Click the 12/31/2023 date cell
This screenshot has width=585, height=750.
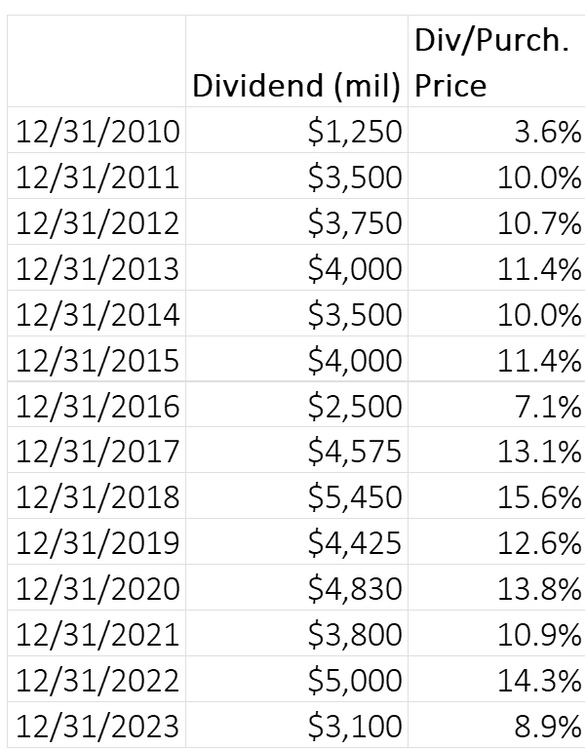click(x=97, y=725)
